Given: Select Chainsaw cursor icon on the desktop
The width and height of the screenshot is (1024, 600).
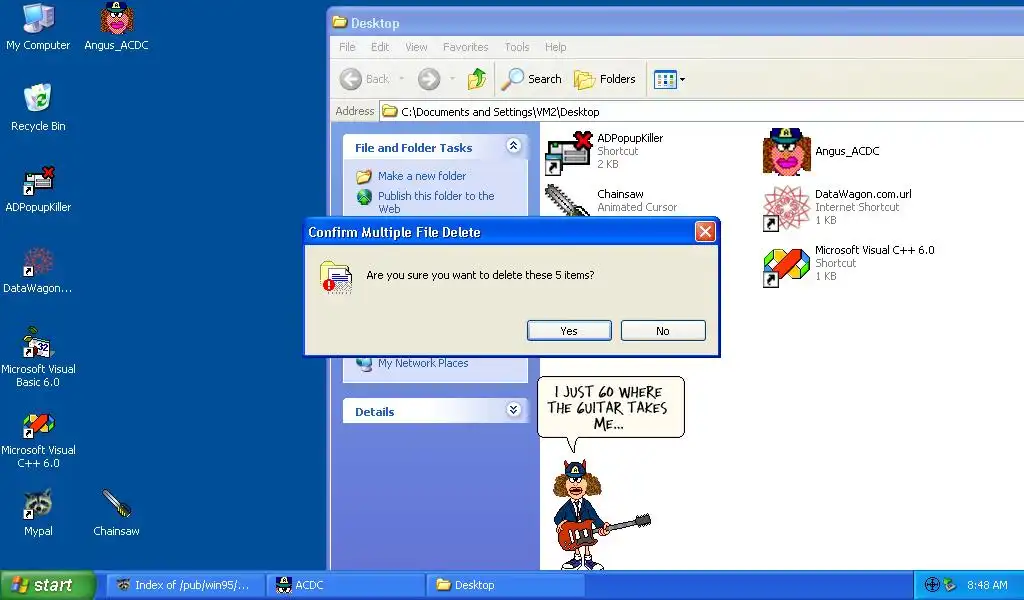Looking at the screenshot, I should 116,513.
